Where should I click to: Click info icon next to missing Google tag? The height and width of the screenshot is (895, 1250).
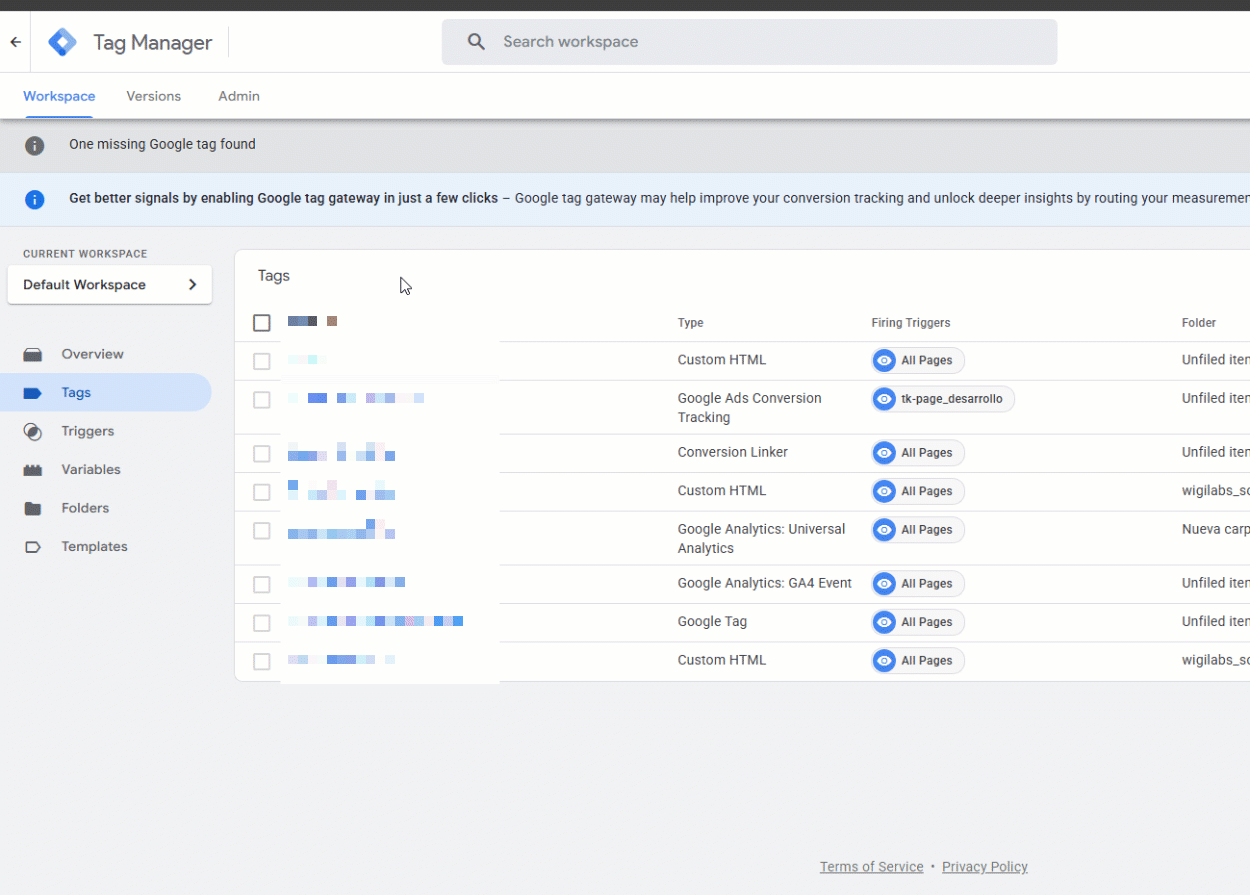point(35,145)
